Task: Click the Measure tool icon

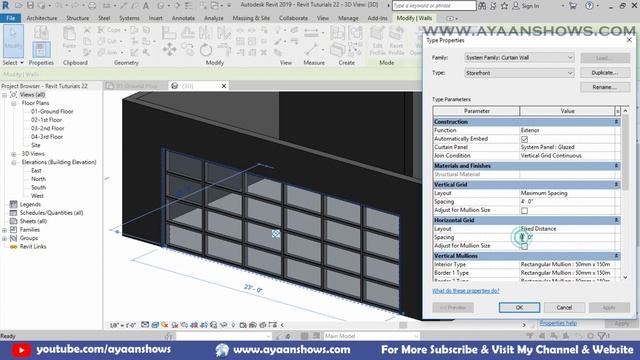Action: coord(312,50)
